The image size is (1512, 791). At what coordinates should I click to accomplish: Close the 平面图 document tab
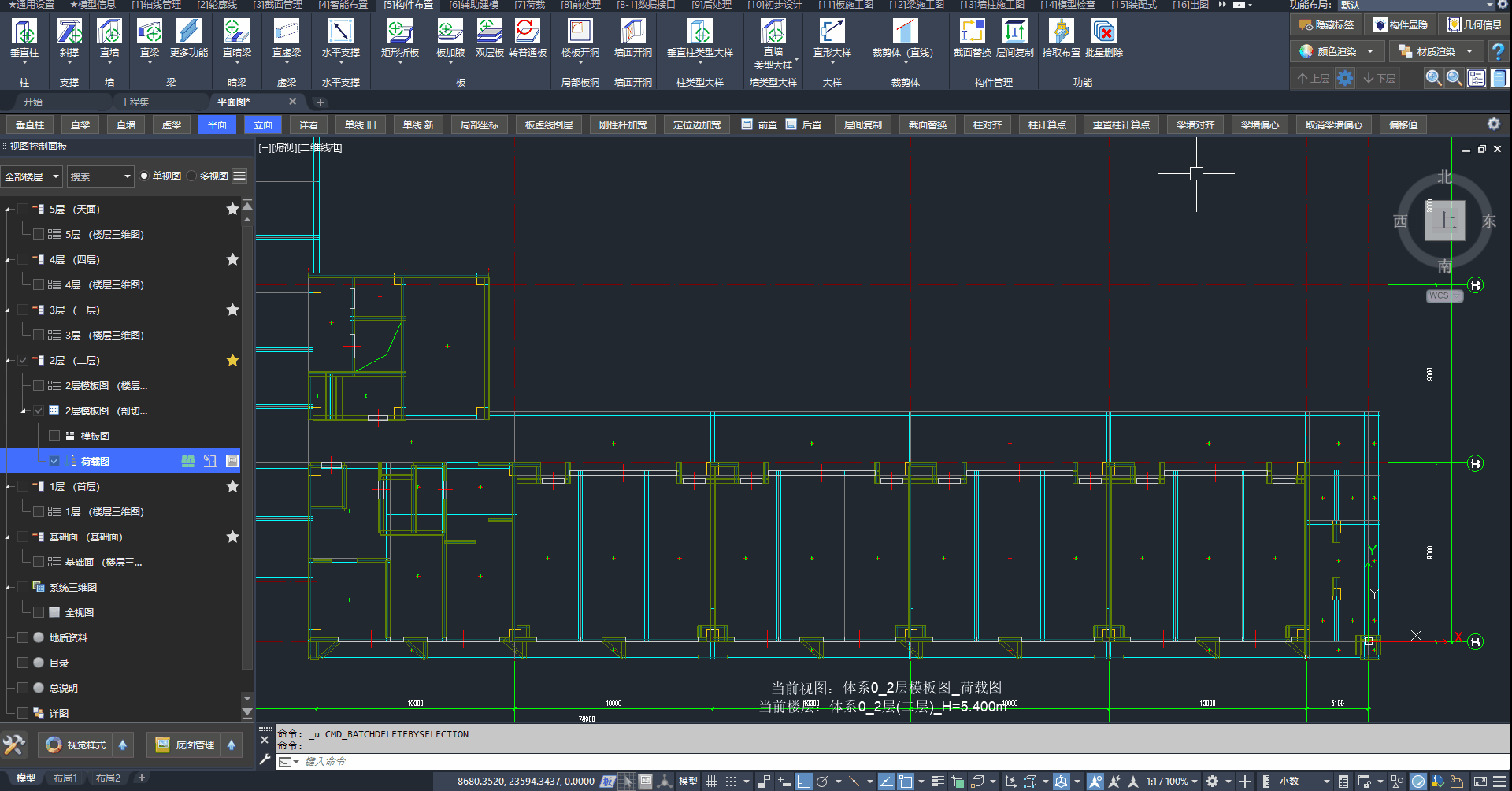click(292, 102)
